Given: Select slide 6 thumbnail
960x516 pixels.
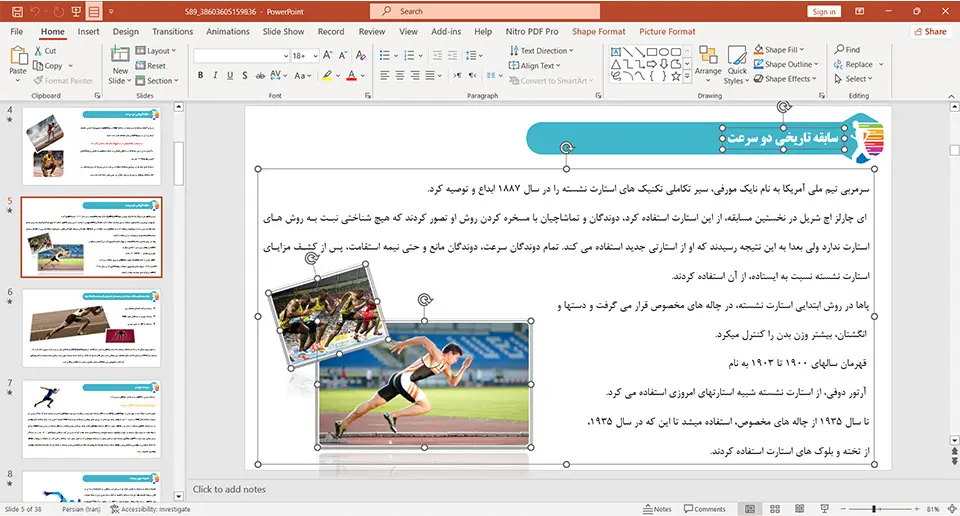Looking at the screenshot, I should (92, 328).
